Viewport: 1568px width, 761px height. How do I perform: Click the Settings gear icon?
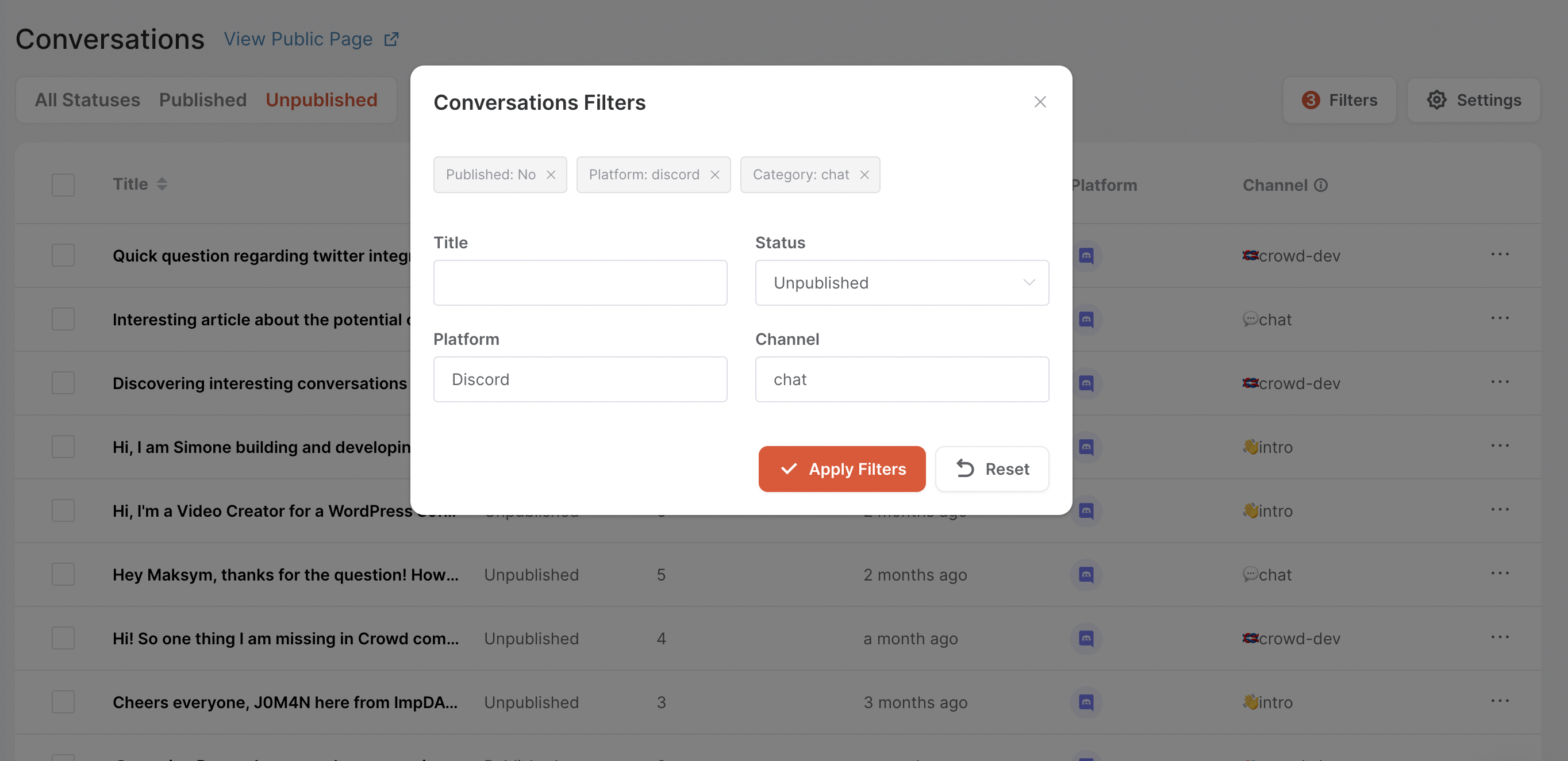point(1436,100)
